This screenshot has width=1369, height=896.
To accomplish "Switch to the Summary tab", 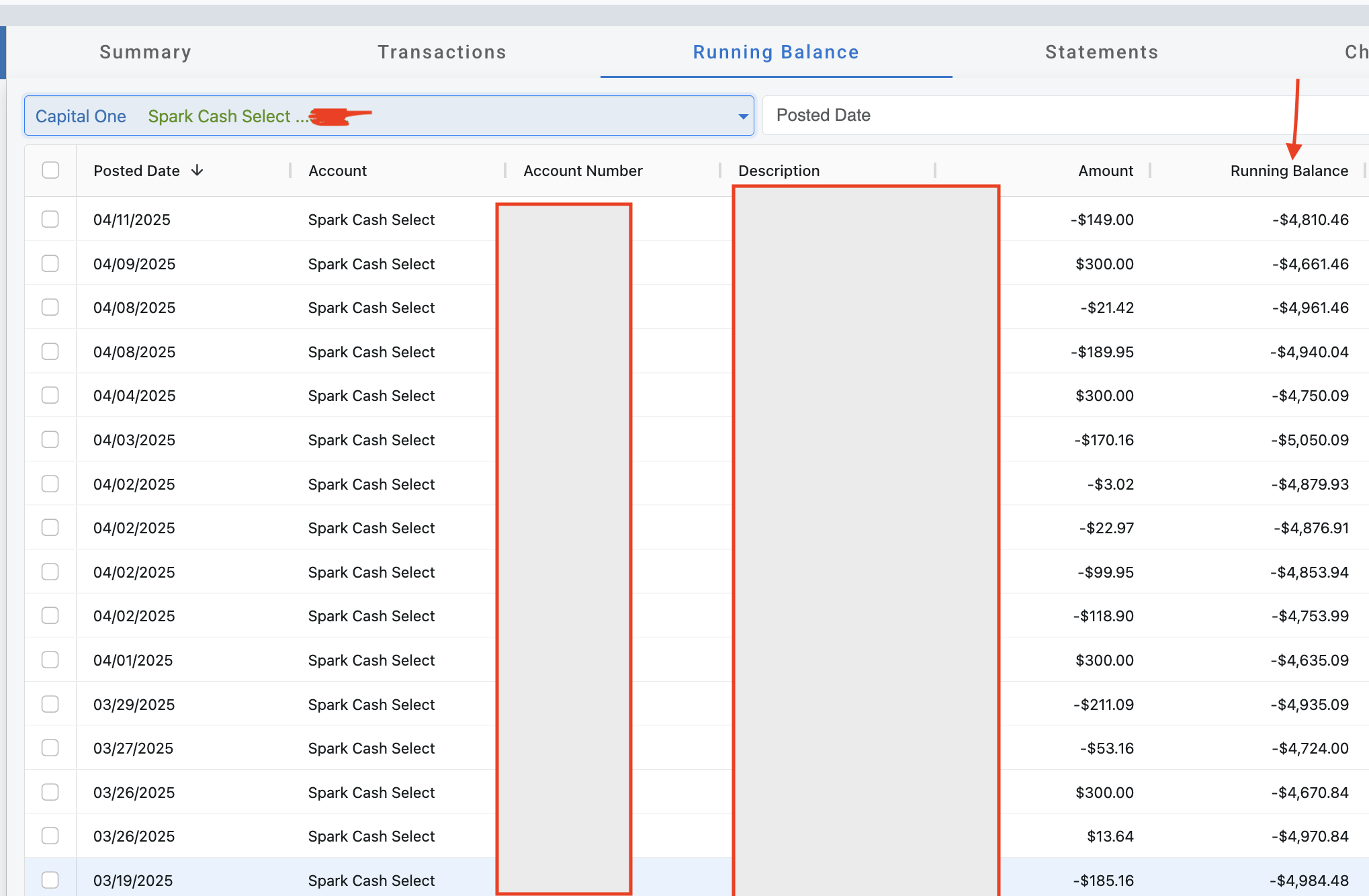I will 145,52.
